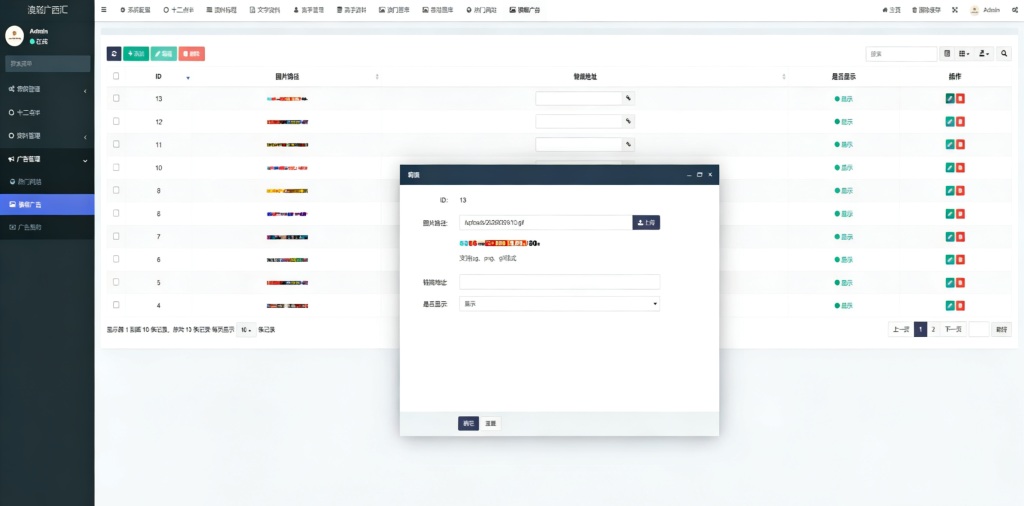
Task: Tick the checkbox for row ID 4
Action: click(x=116, y=305)
